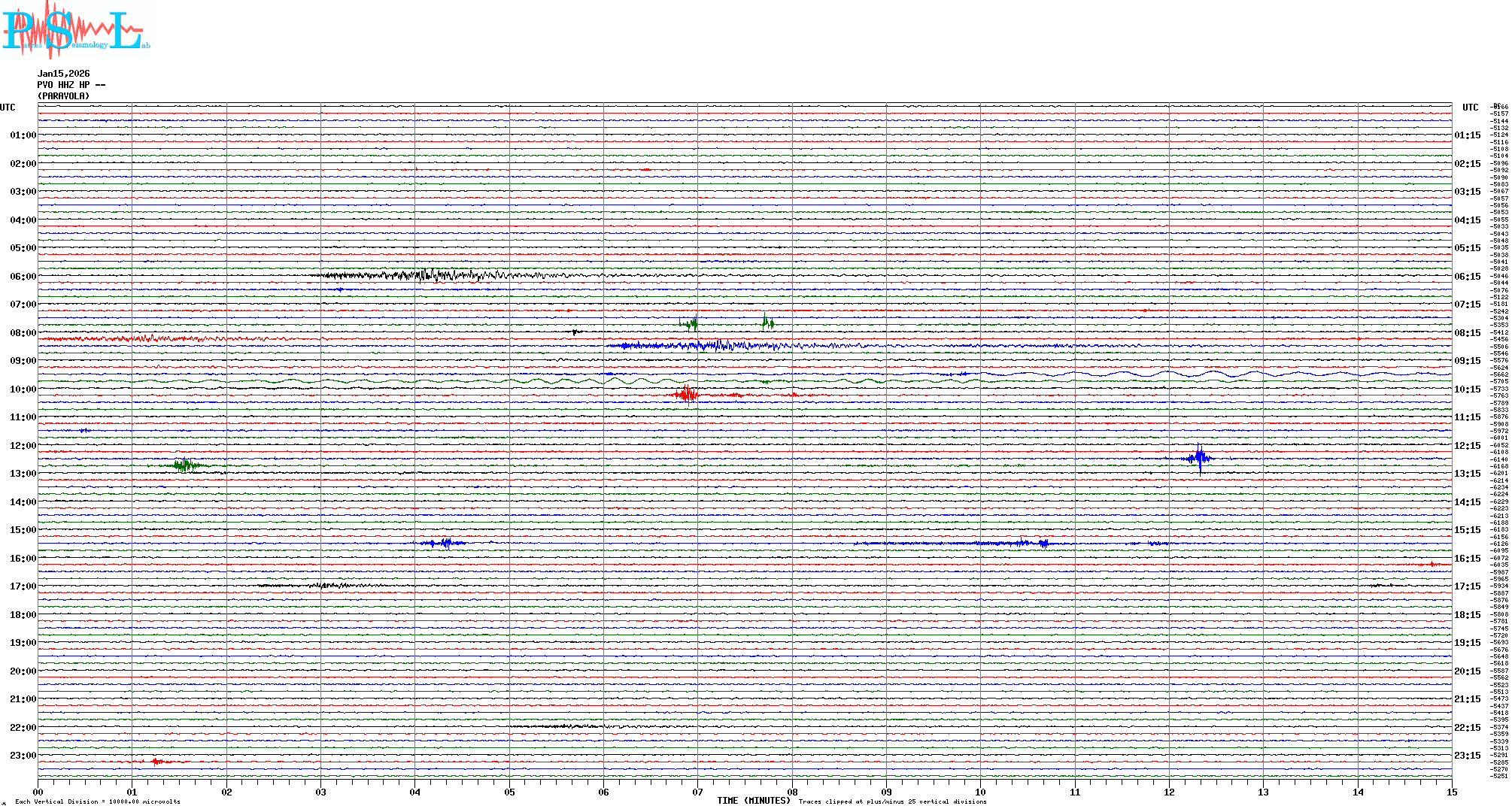This screenshot has width=1512, height=812.
Task: Click the 08:15 time label on right
Action: coord(1467,333)
